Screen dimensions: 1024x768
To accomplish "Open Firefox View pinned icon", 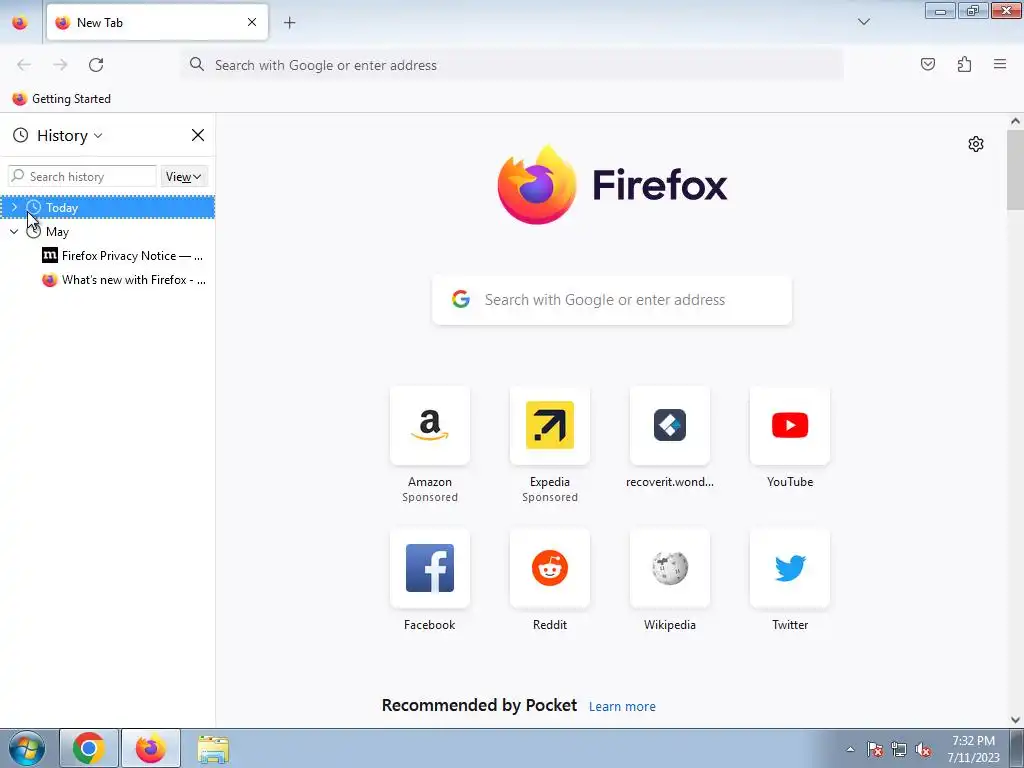I will click(20, 22).
